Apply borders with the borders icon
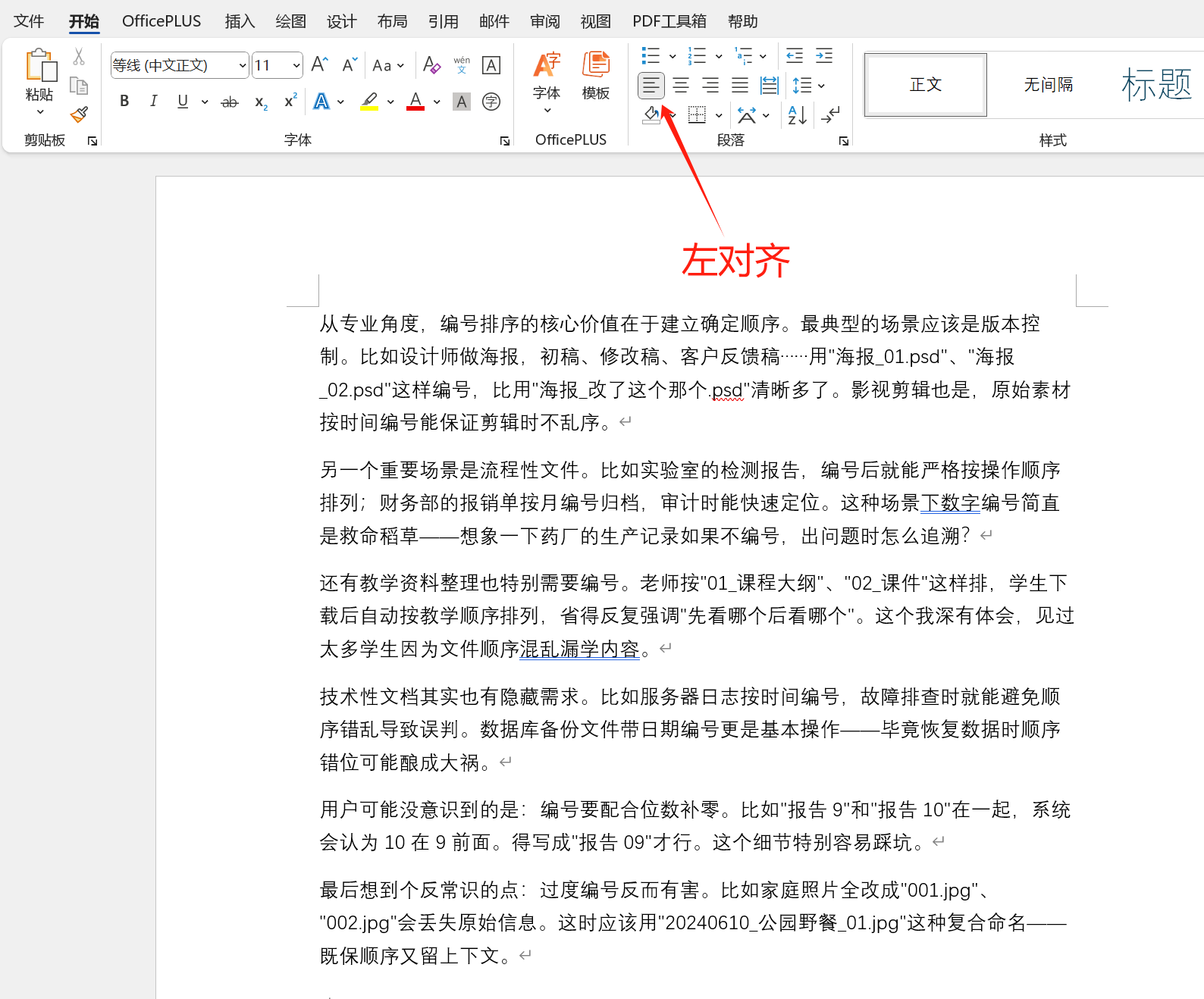1204x999 pixels. coord(697,114)
